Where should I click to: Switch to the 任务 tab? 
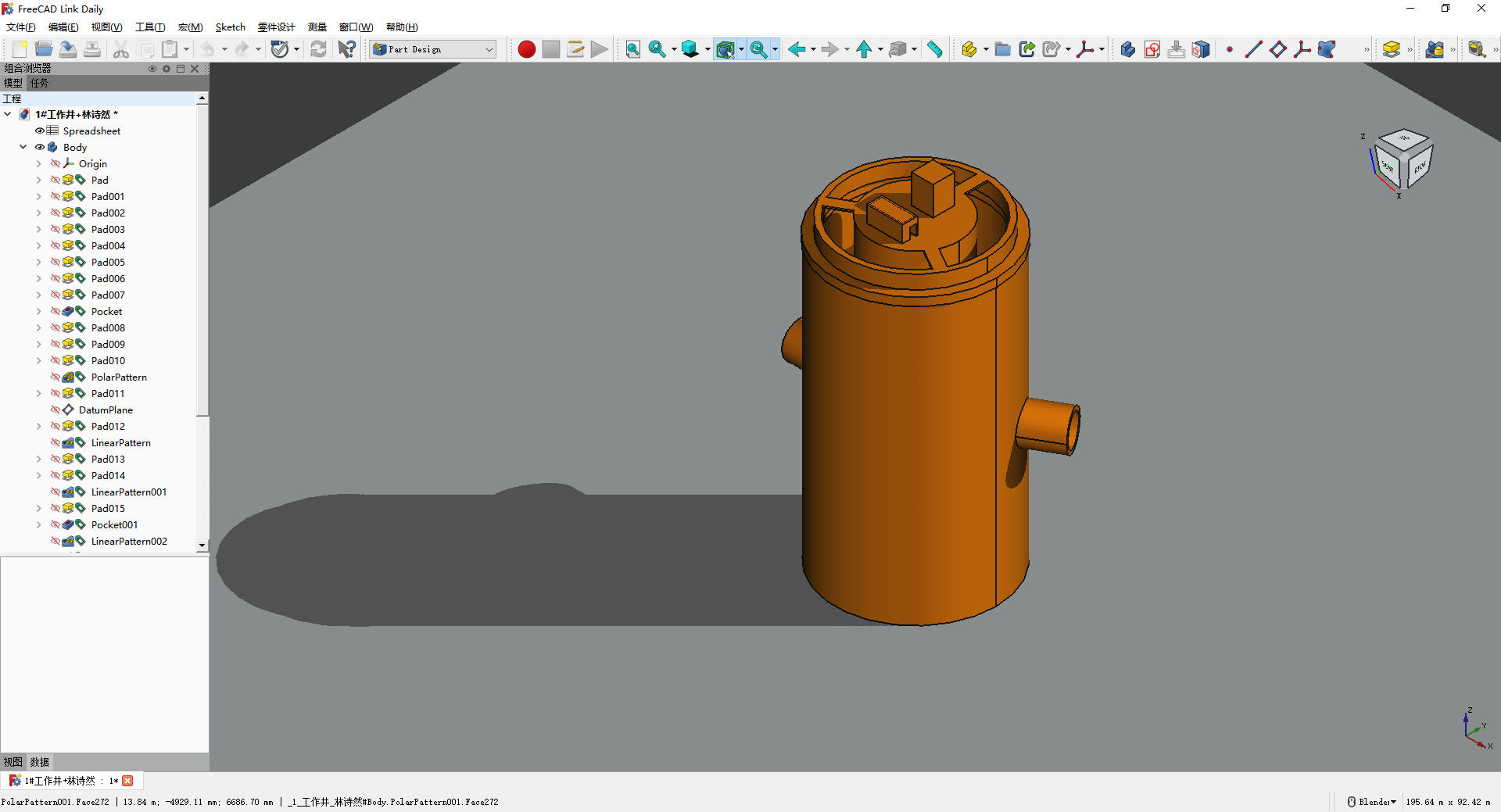[39, 83]
